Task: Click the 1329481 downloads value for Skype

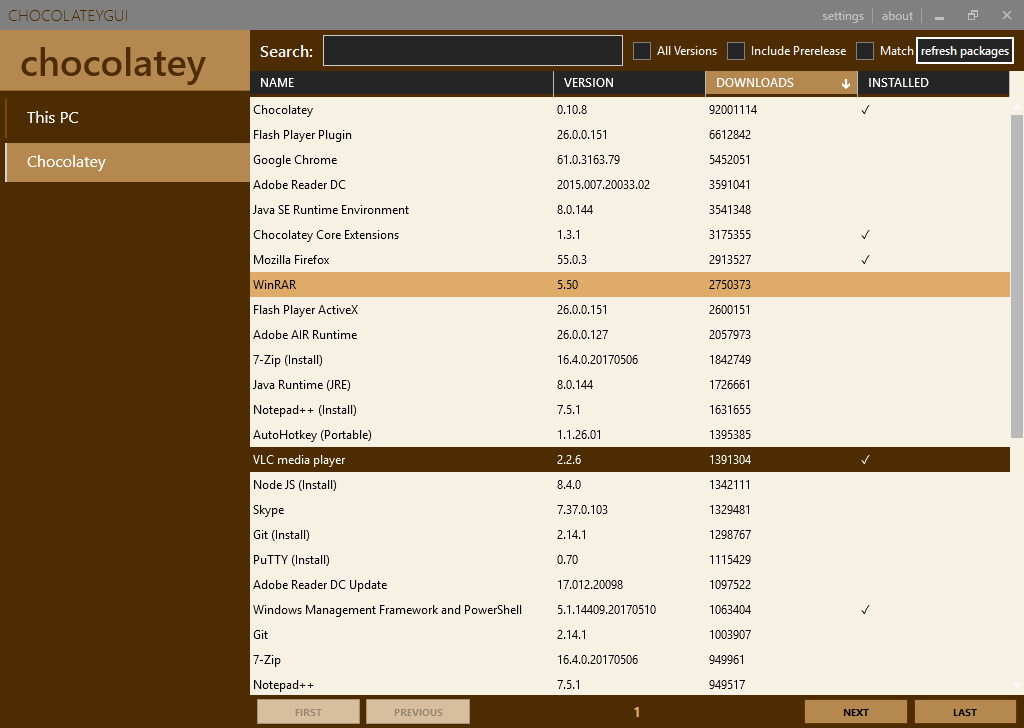Action: [729, 510]
